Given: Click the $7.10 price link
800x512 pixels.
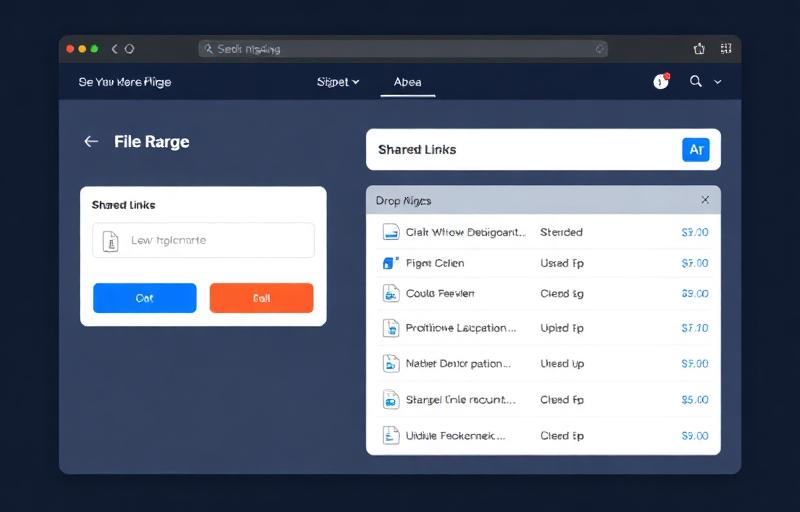Looking at the screenshot, I should tap(695, 328).
